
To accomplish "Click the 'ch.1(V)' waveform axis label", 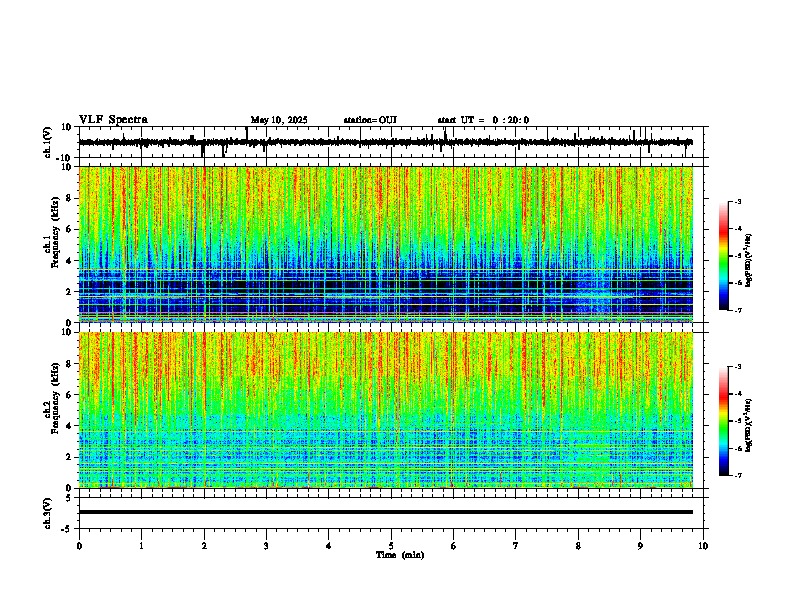I will [x=48, y=142].
